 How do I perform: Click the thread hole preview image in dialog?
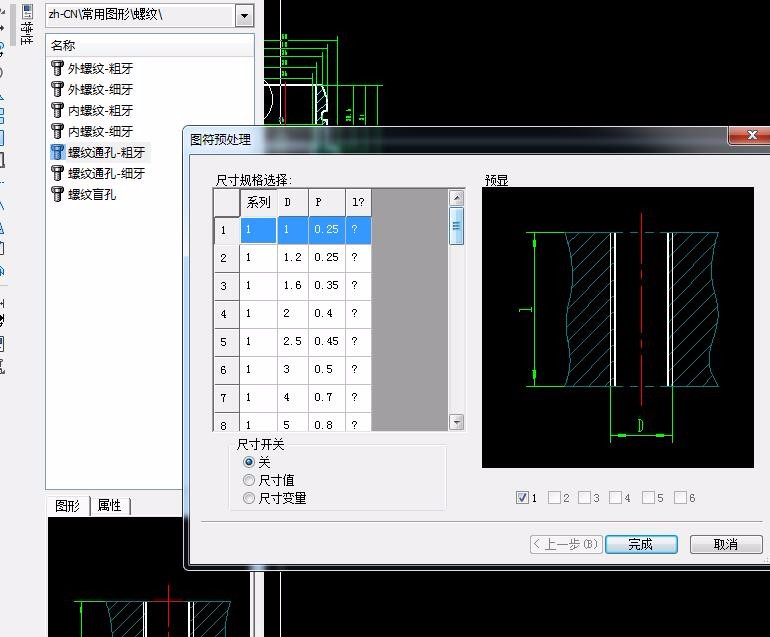coord(618,327)
